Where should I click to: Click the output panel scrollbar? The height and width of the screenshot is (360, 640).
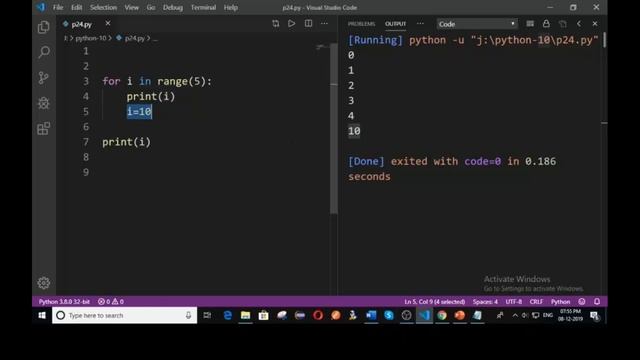click(x=604, y=40)
